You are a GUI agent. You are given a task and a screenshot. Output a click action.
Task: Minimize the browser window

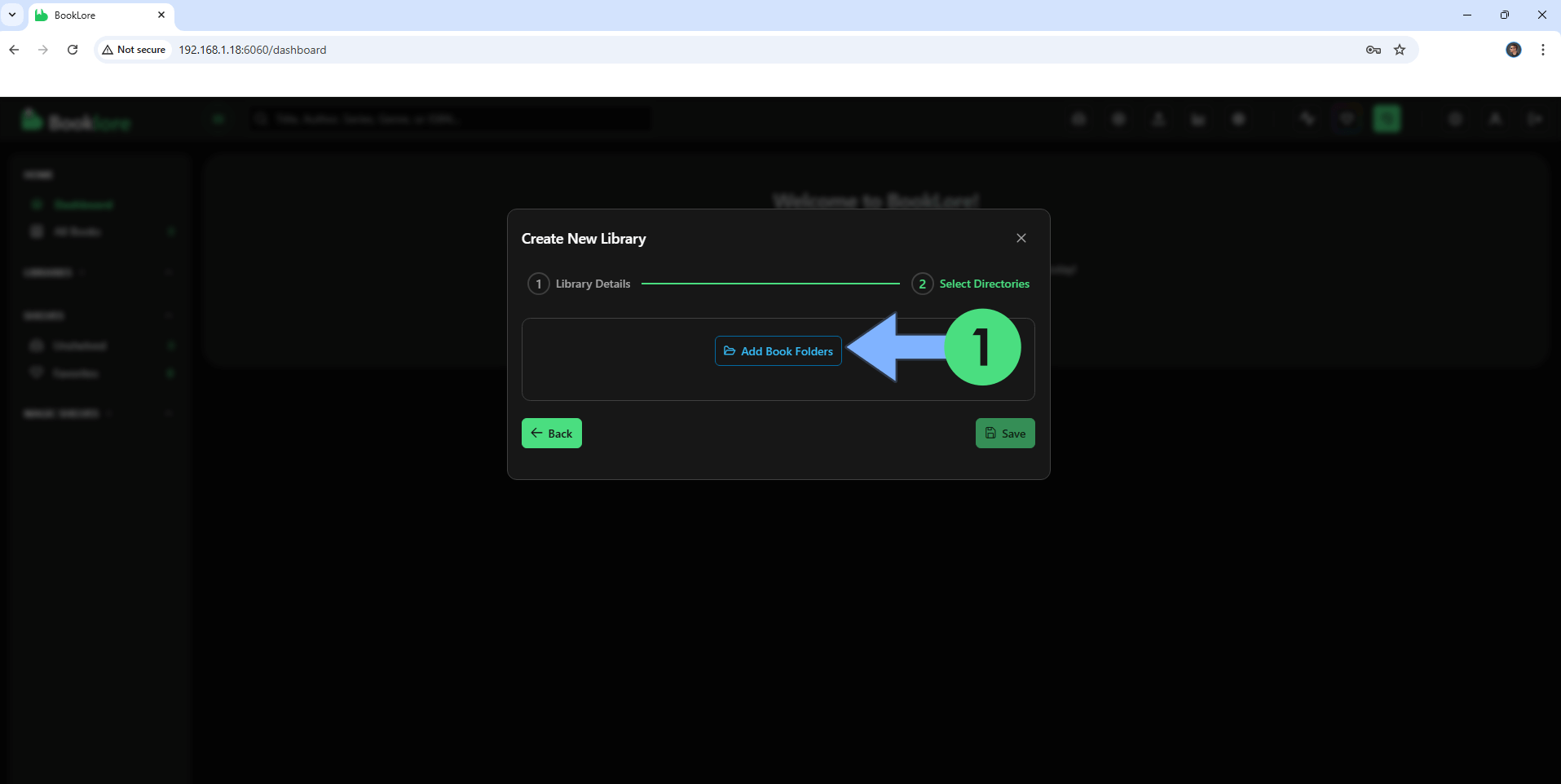(x=1466, y=15)
